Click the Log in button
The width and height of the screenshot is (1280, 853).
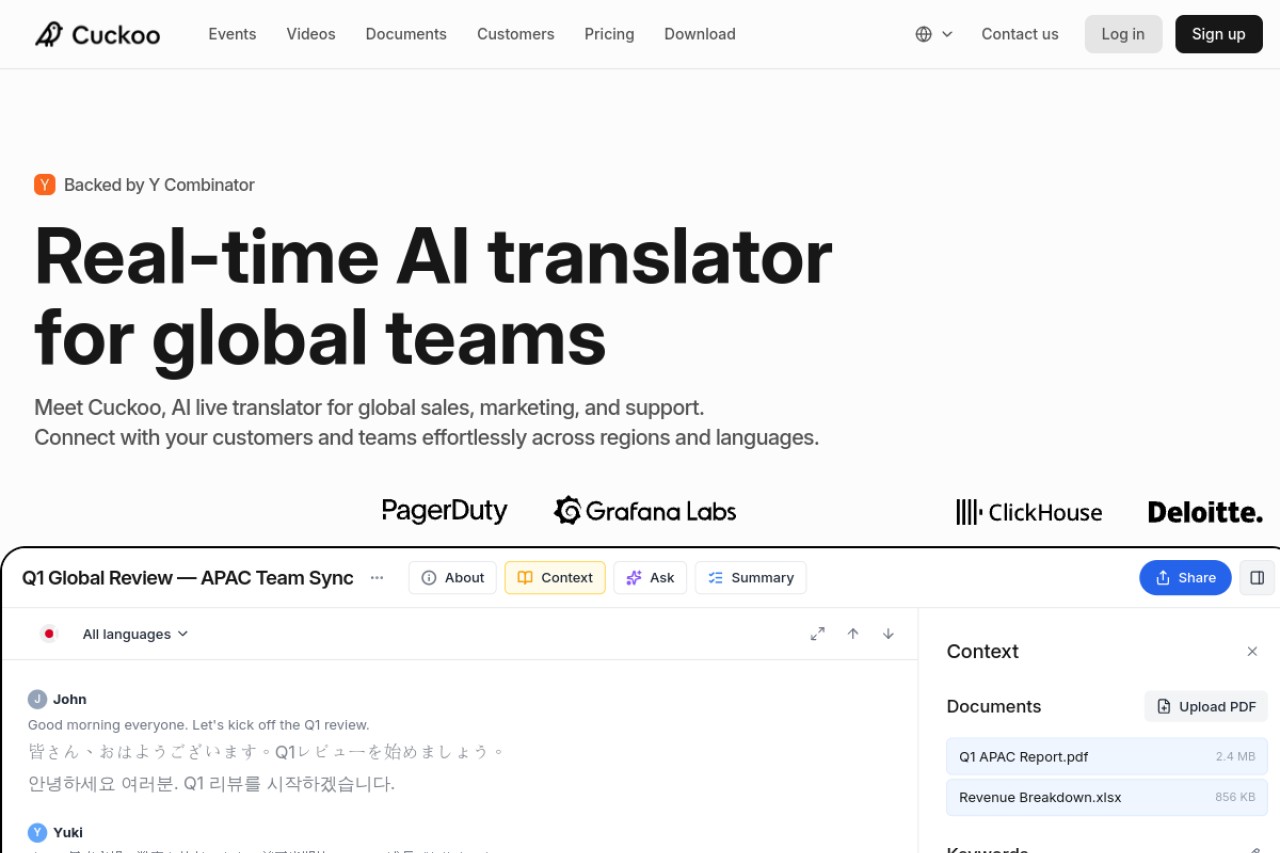click(x=1123, y=34)
